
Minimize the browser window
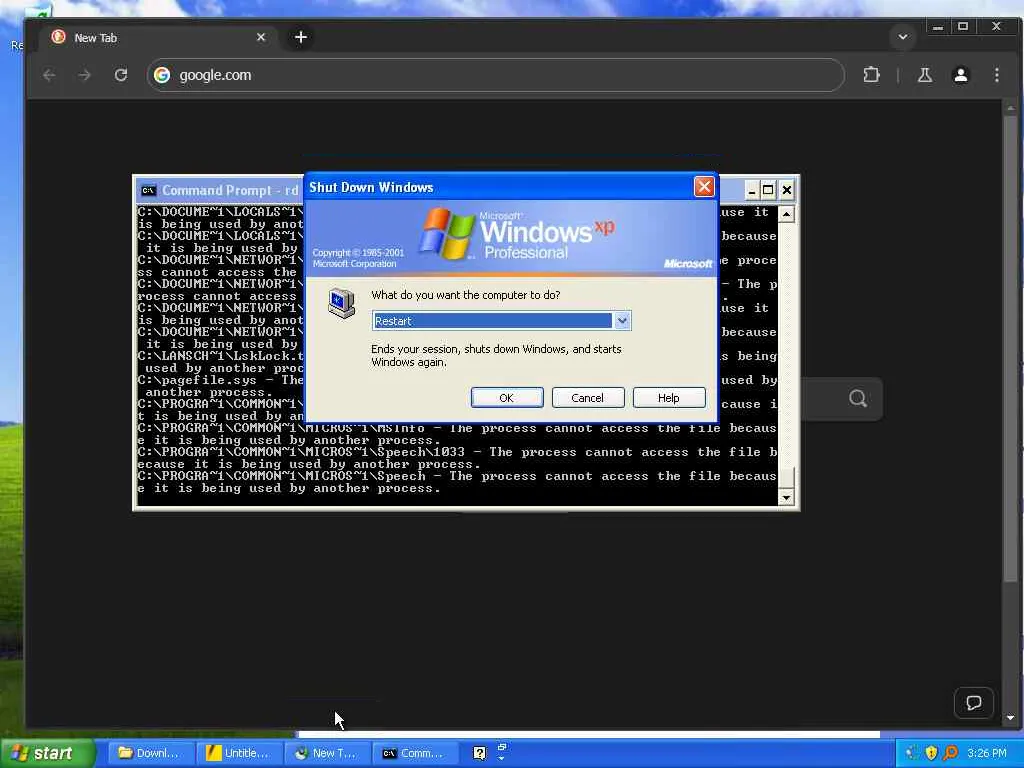tap(938, 27)
